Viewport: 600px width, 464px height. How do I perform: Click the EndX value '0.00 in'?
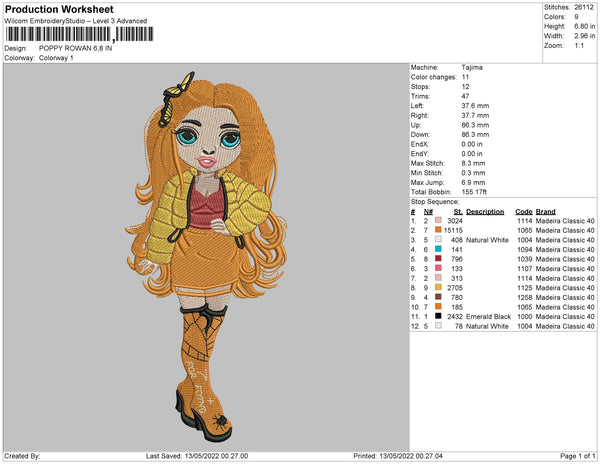click(472, 144)
